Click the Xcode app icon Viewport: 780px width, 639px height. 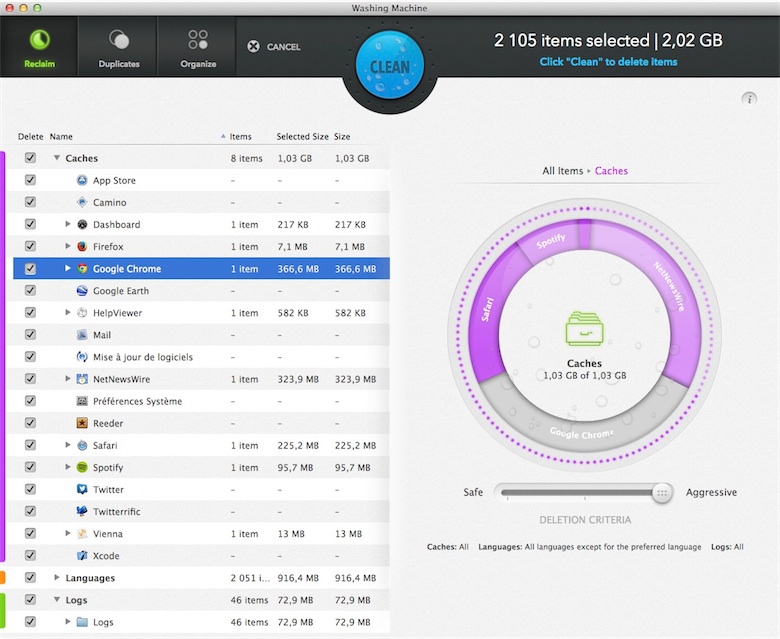pos(82,555)
